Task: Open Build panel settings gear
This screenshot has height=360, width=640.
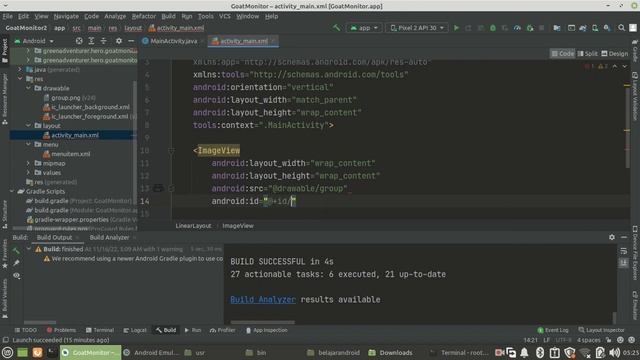Action: (x=611, y=237)
